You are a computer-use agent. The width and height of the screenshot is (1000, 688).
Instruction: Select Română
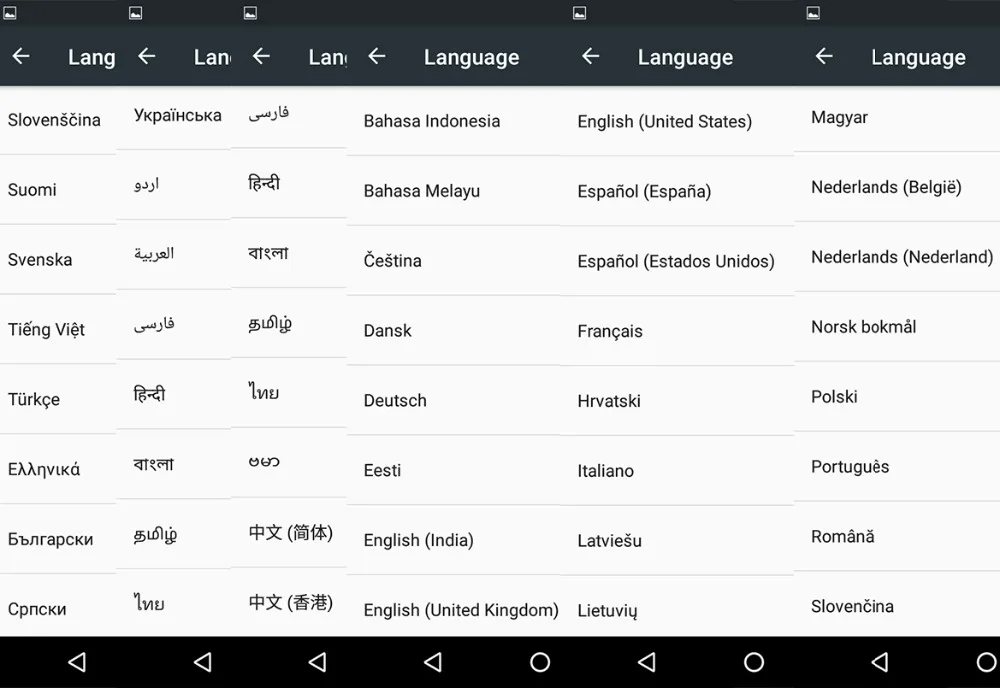pyautogui.click(x=897, y=536)
